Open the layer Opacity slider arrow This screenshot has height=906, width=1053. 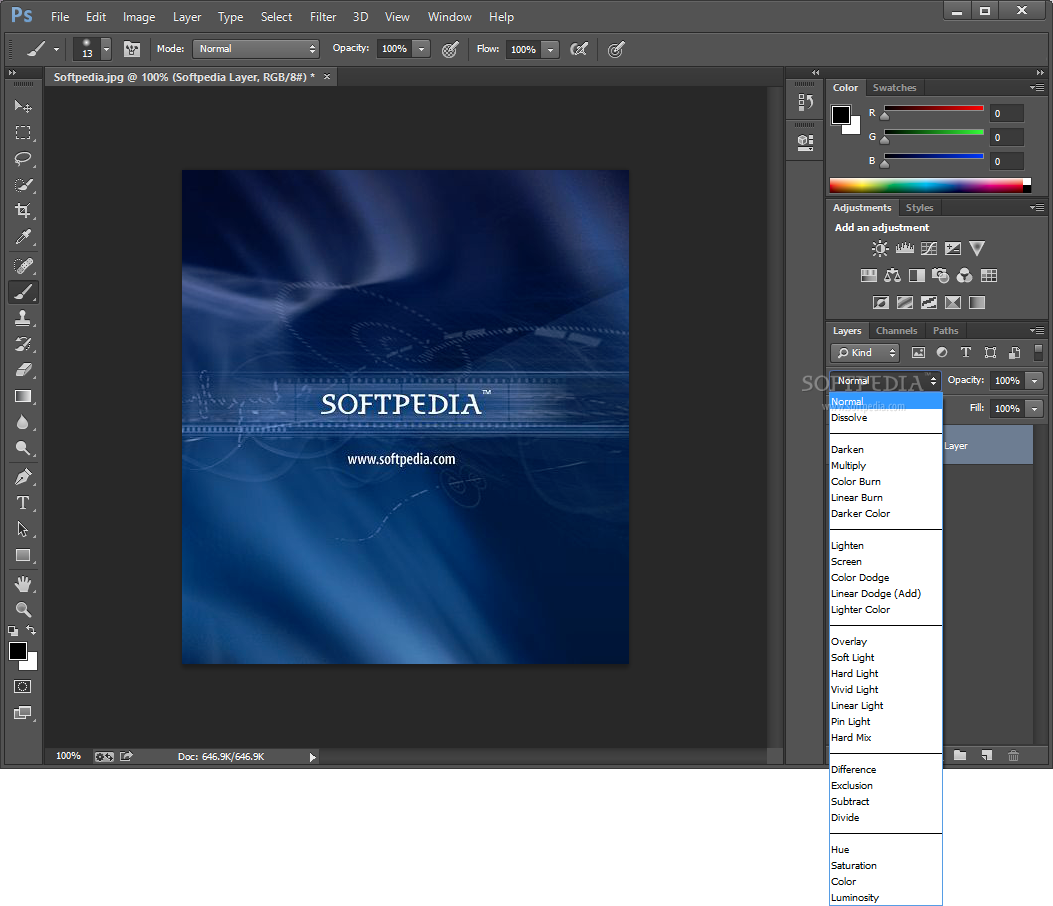click(1035, 381)
